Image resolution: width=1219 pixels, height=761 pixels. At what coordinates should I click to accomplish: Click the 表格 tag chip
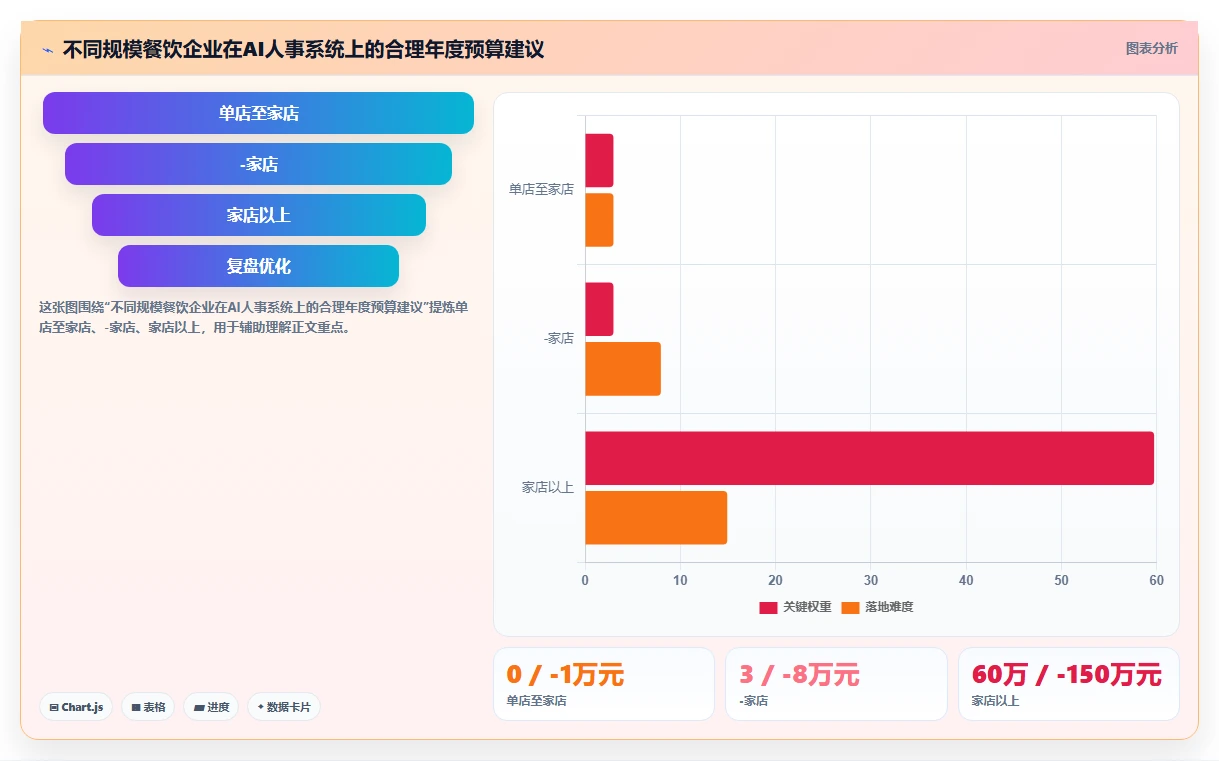148,707
